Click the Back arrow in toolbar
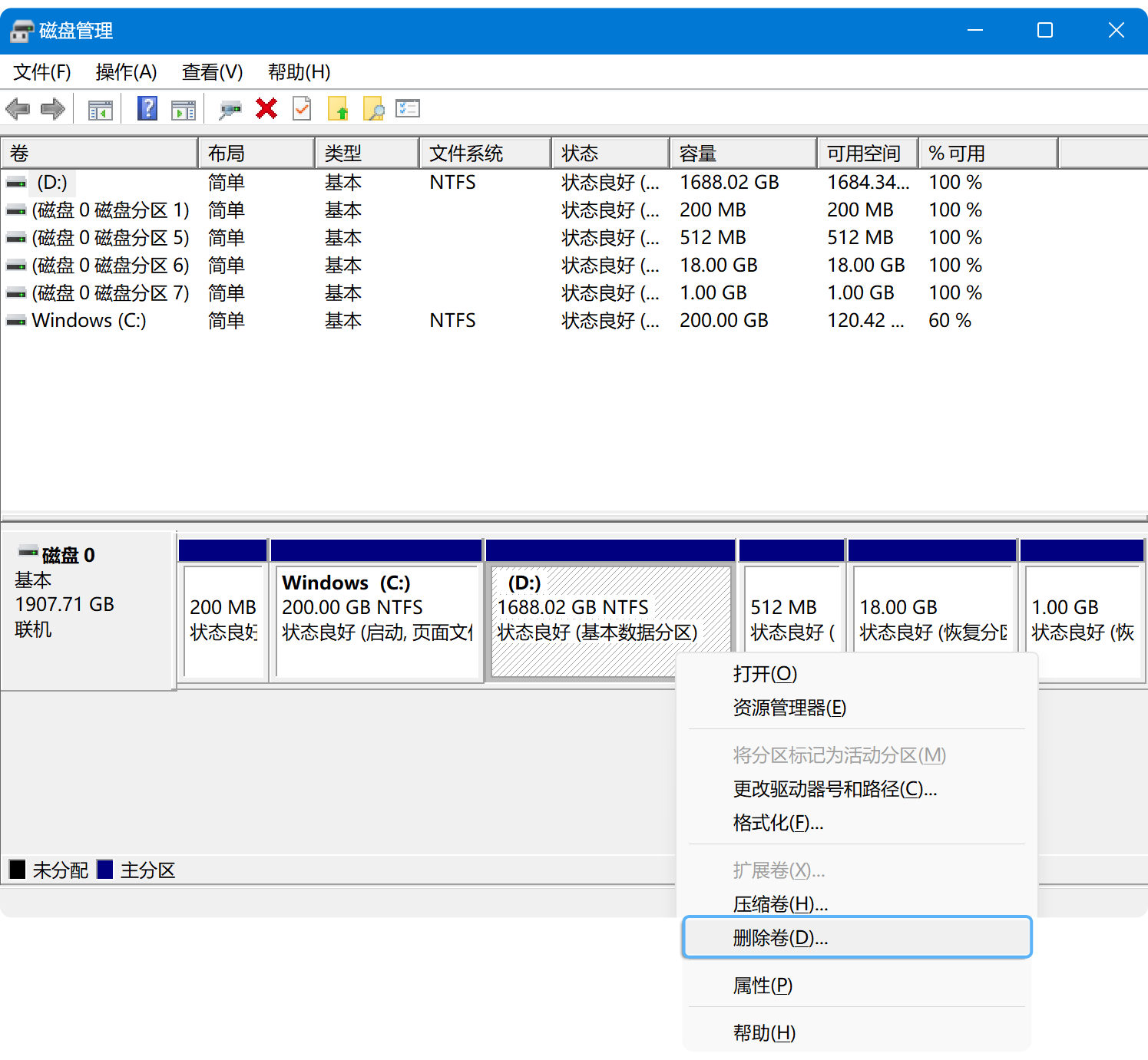 pyautogui.click(x=18, y=109)
